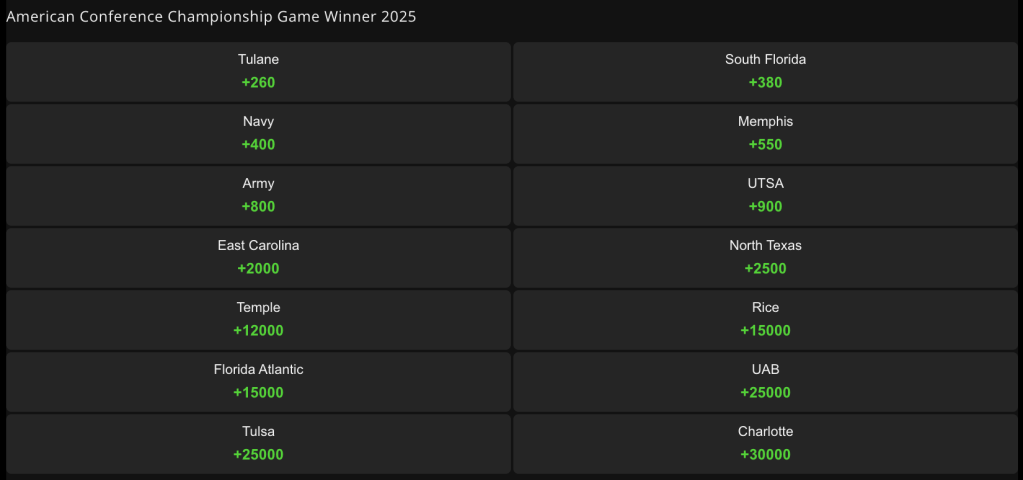Pick Rice at +15000
1023x480 pixels.
pyautogui.click(x=765, y=320)
